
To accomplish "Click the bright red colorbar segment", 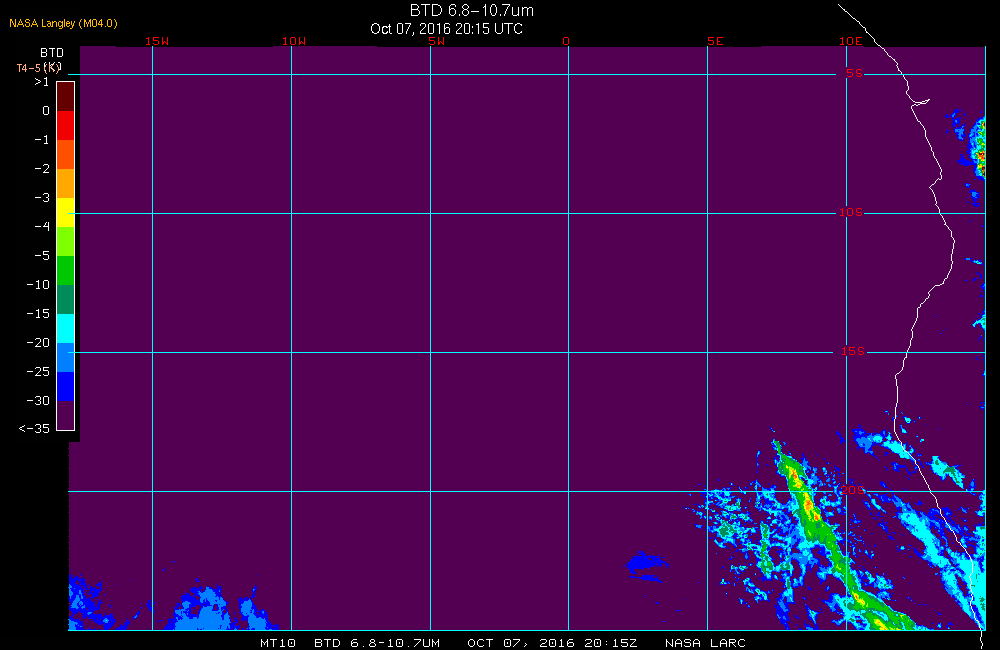I will point(66,125).
